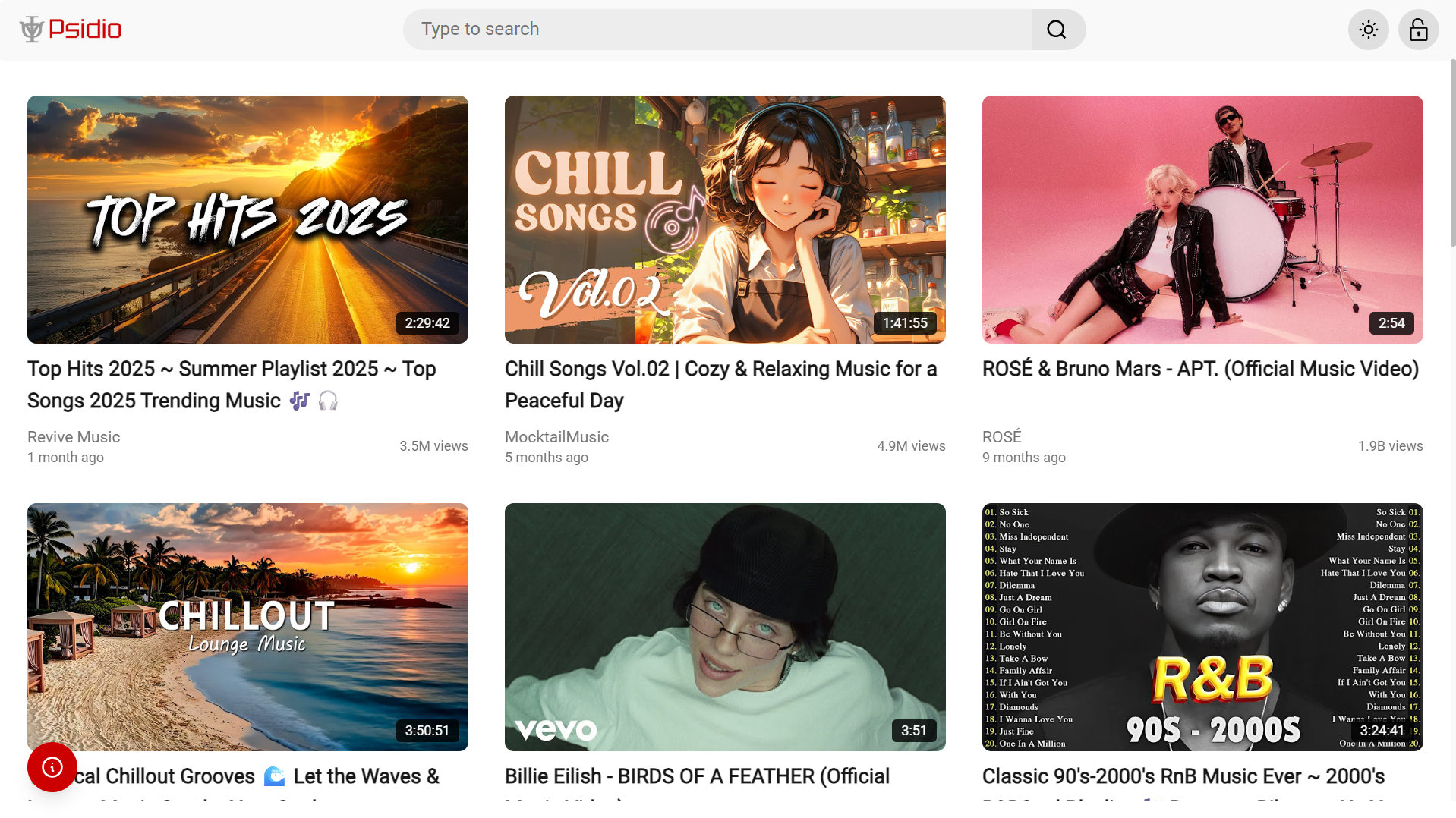Click the Psidio logo
This screenshot has width=1456, height=818.
tap(71, 30)
